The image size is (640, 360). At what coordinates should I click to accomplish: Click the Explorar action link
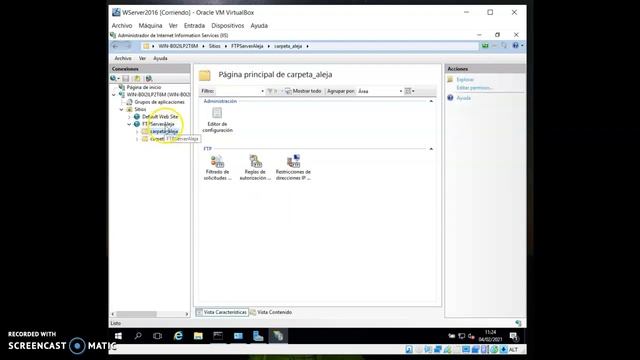pos(465,80)
